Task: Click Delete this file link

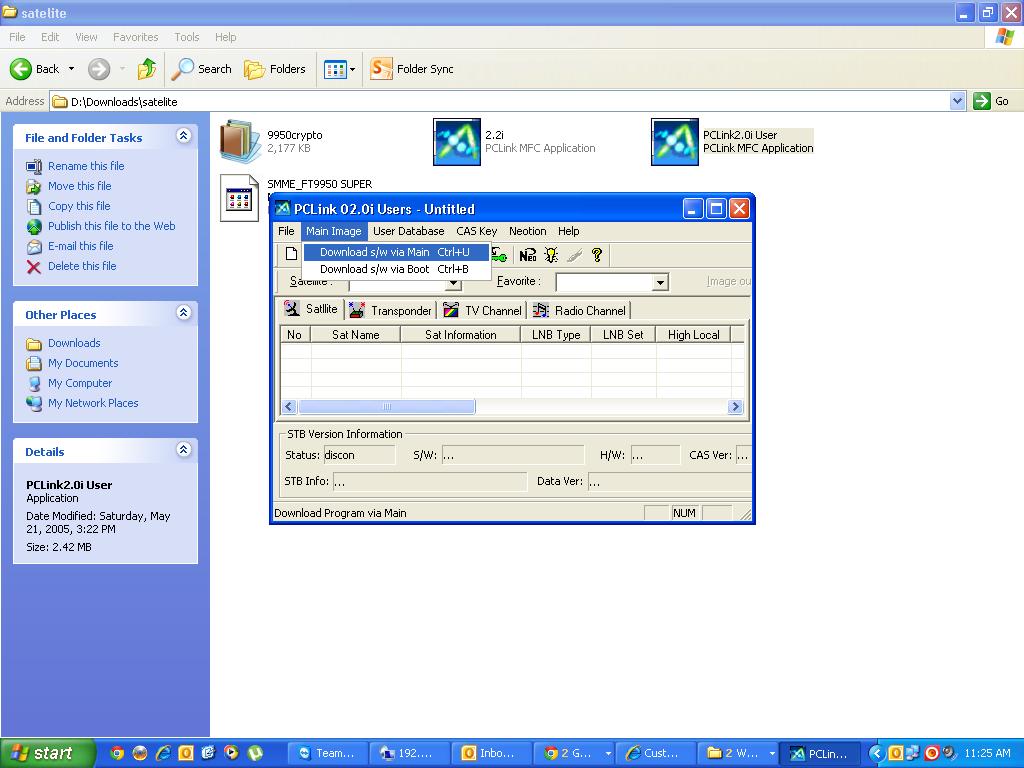Action: coord(82,266)
